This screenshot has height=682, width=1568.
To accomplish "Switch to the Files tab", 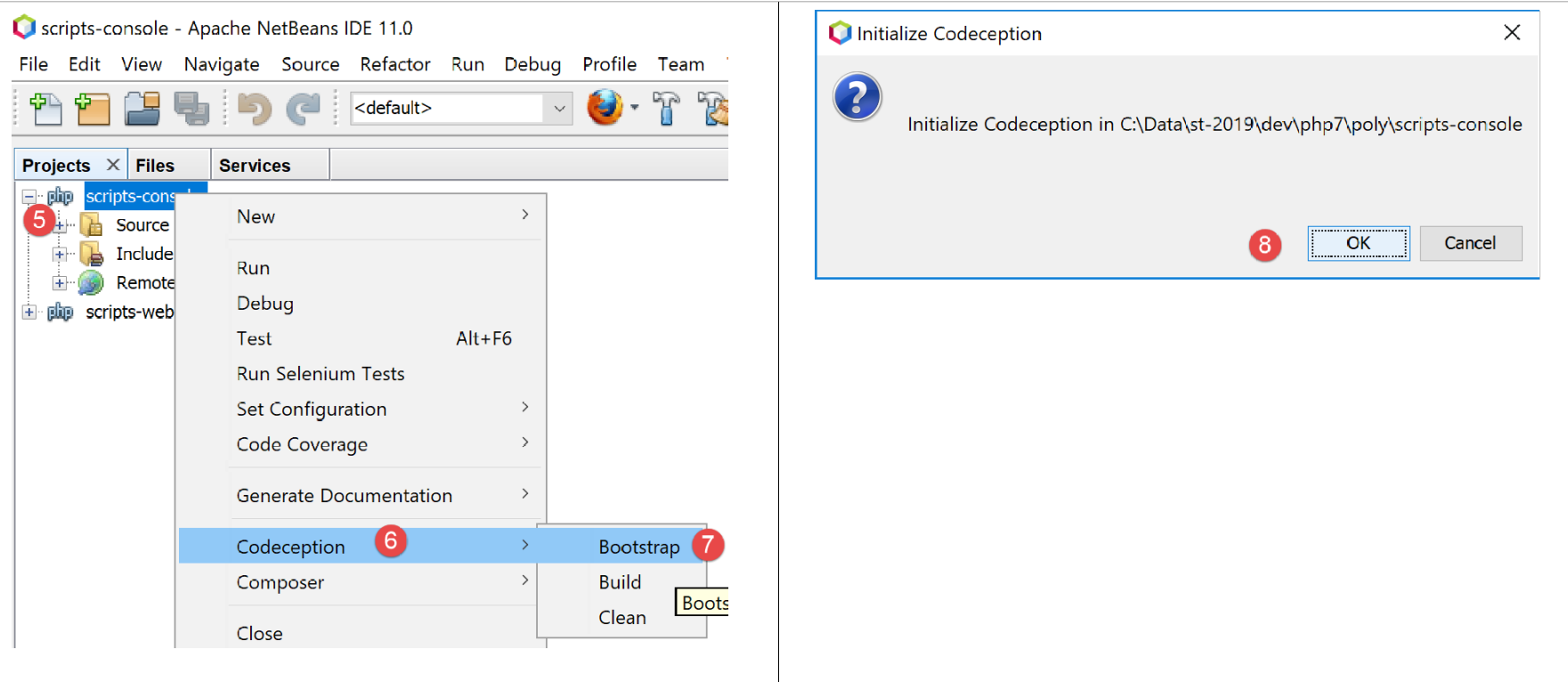I will [155, 166].
